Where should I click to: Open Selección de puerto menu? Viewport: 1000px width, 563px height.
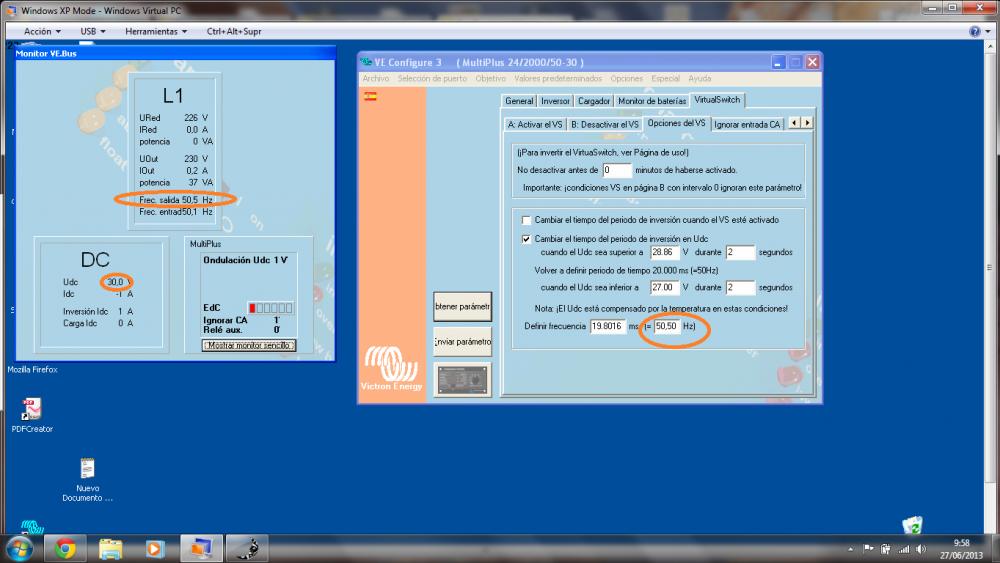click(432, 78)
